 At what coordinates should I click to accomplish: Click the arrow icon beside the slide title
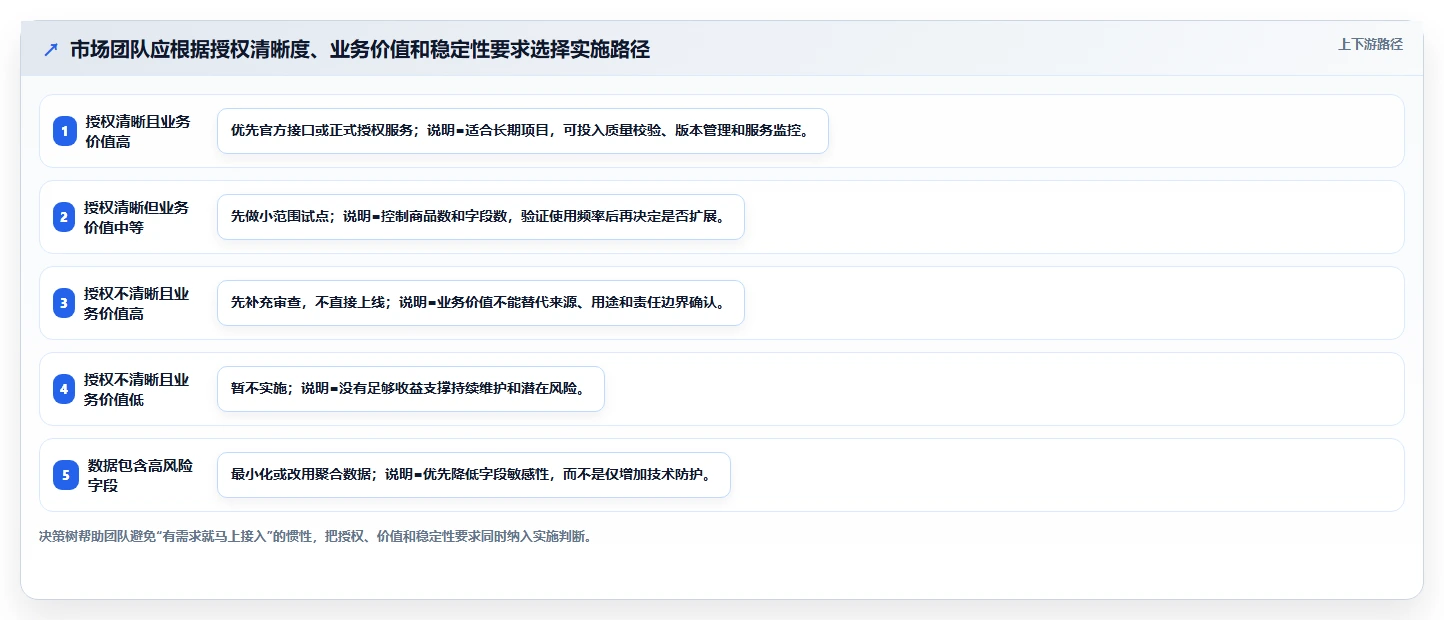51,50
